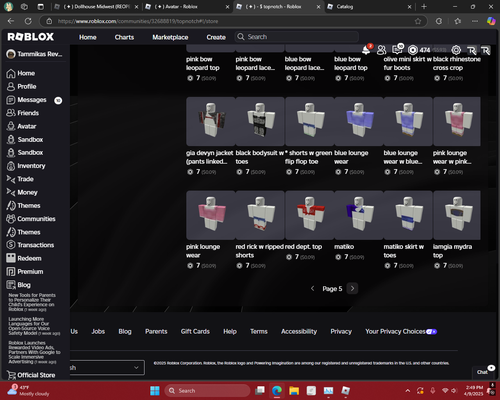The height and width of the screenshot is (400, 500).
Task: Open language dropdown in footer
Action: pyautogui.click(x=107, y=368)
